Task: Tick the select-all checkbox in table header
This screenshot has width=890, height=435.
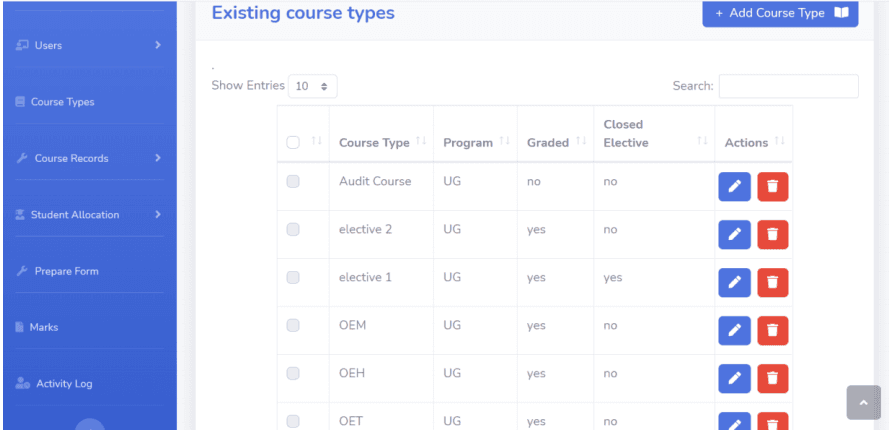Action: [x=293, y=143]
